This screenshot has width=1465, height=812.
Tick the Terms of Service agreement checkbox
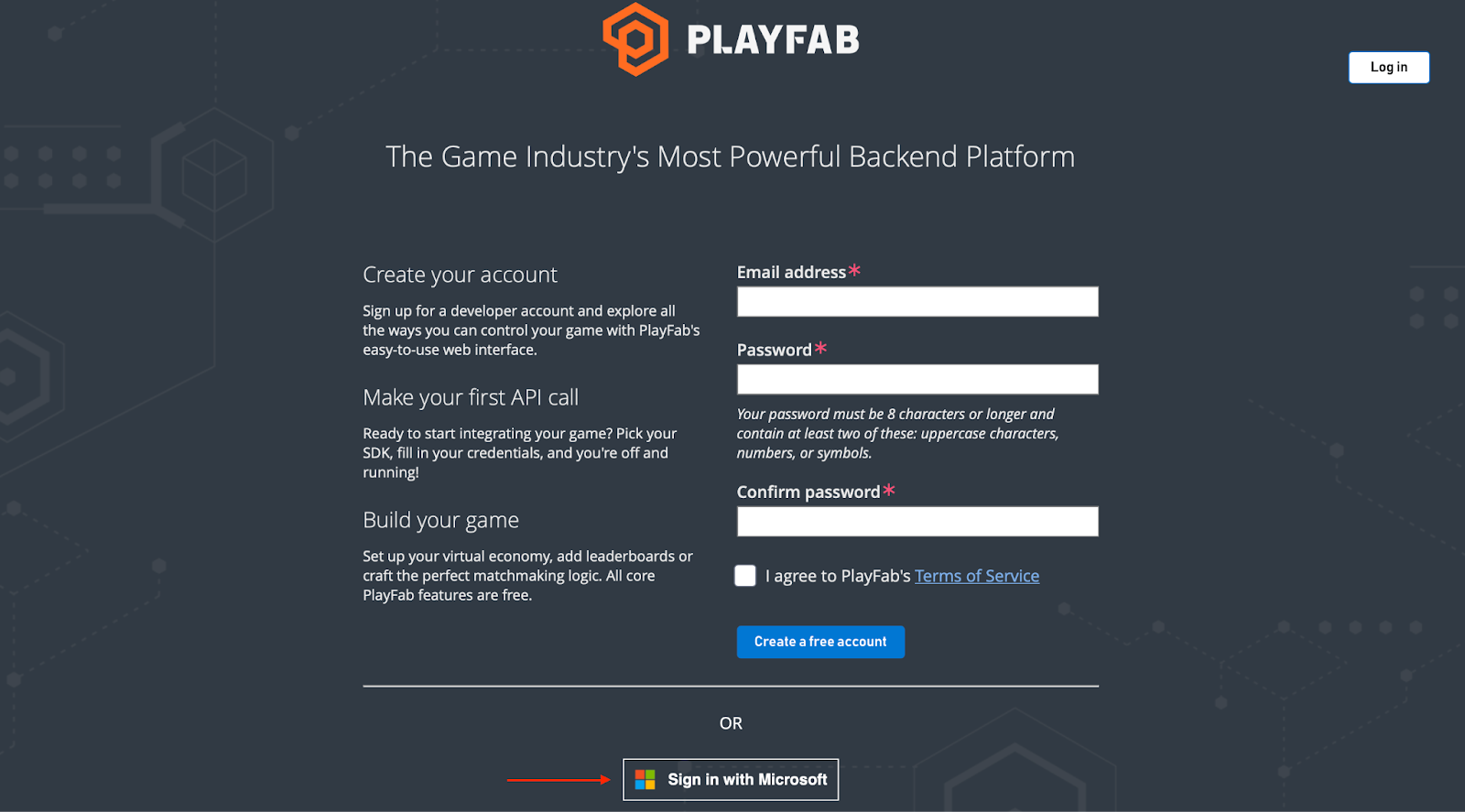tap(745, 576)
